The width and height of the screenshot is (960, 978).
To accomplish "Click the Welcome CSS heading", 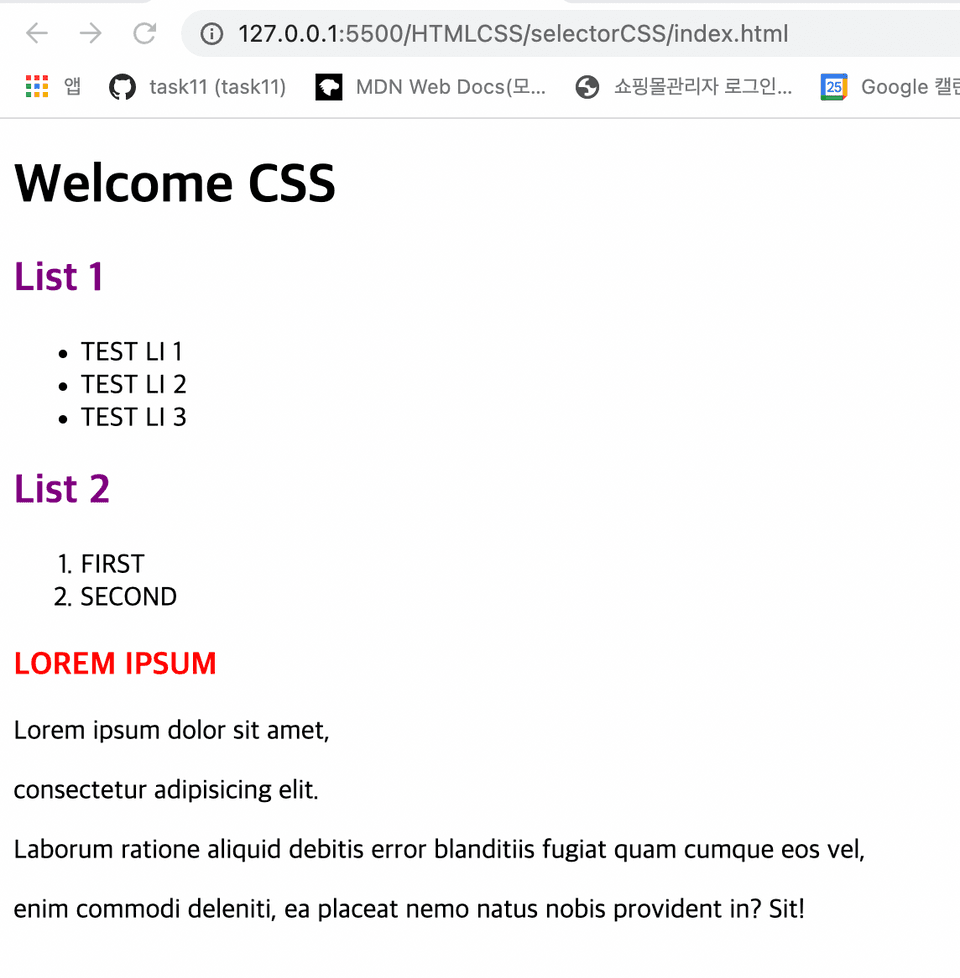I will click(175, 183).
